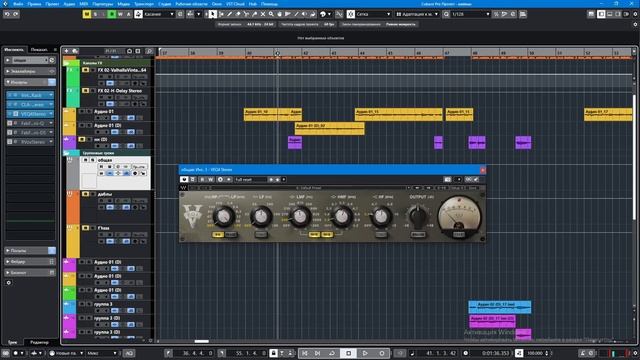Open the top-right setup gear icon
Image resolution: width=640 pixels, height=360 pixels.
pyautogui.click(x=635, y=14)
